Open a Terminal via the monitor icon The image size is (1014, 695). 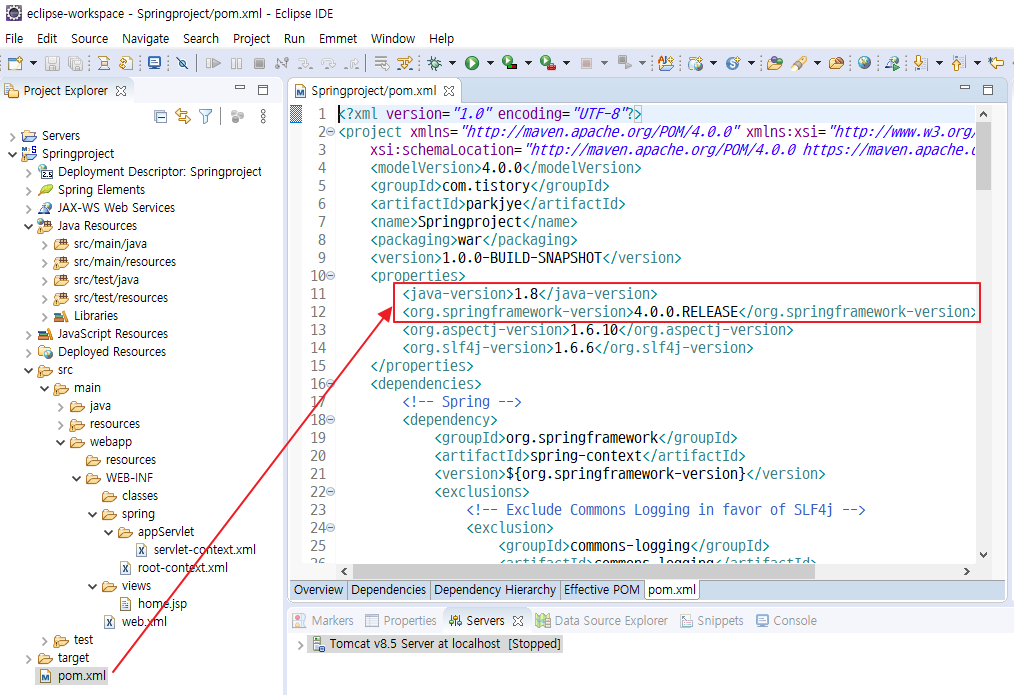pos(154,63)
